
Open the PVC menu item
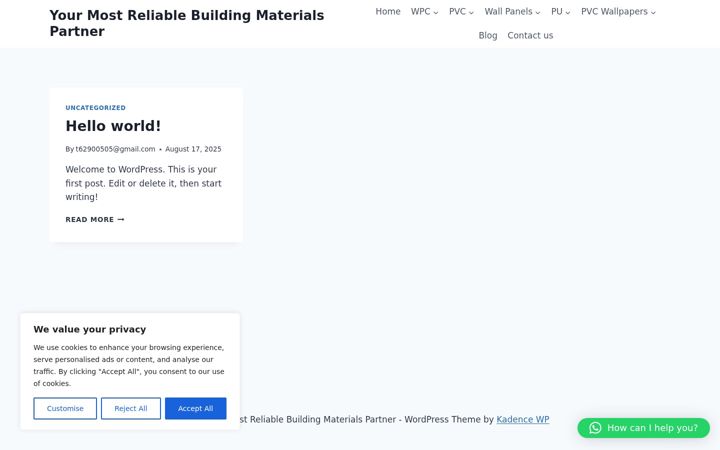457,11
